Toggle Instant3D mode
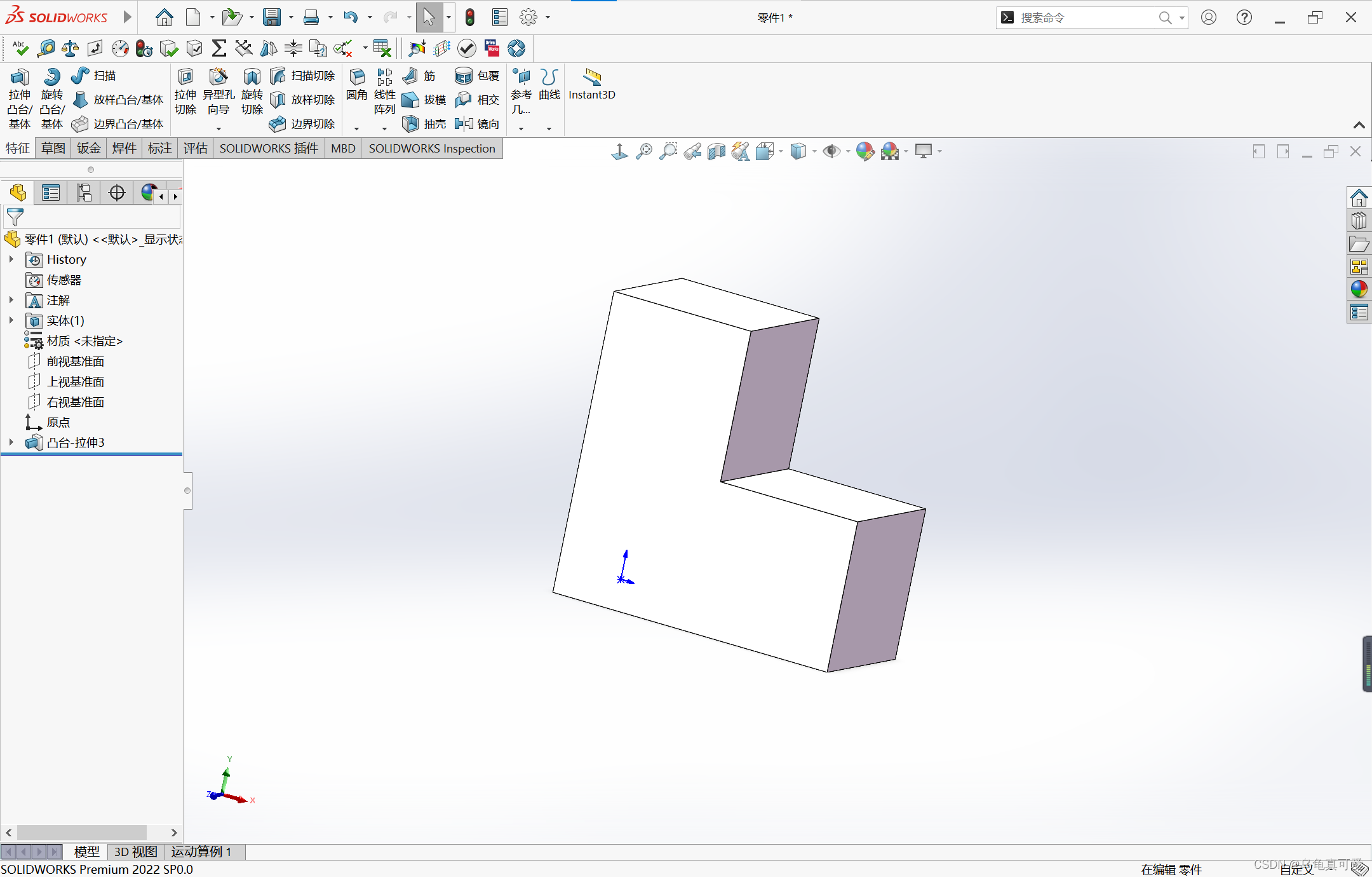Image resolution: width=1372 pixels, height=877 pixels. (x=591, y=85)
